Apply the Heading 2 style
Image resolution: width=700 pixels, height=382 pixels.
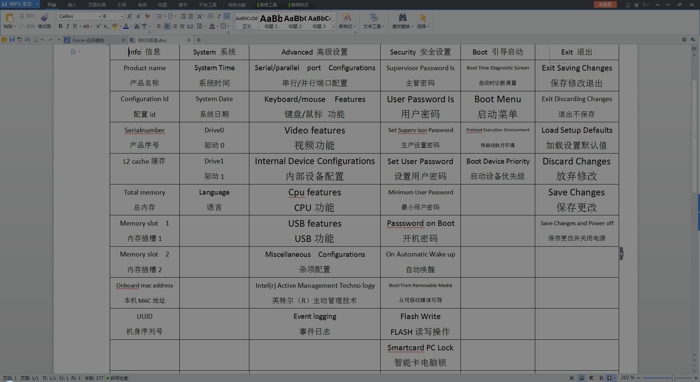click(295, 21)
